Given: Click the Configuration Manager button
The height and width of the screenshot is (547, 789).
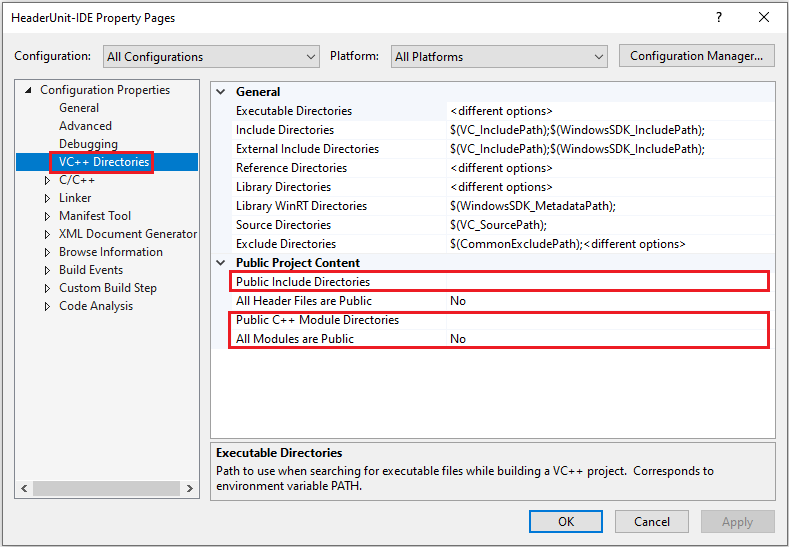Looking at the screenshot, I should coord(696,56).
